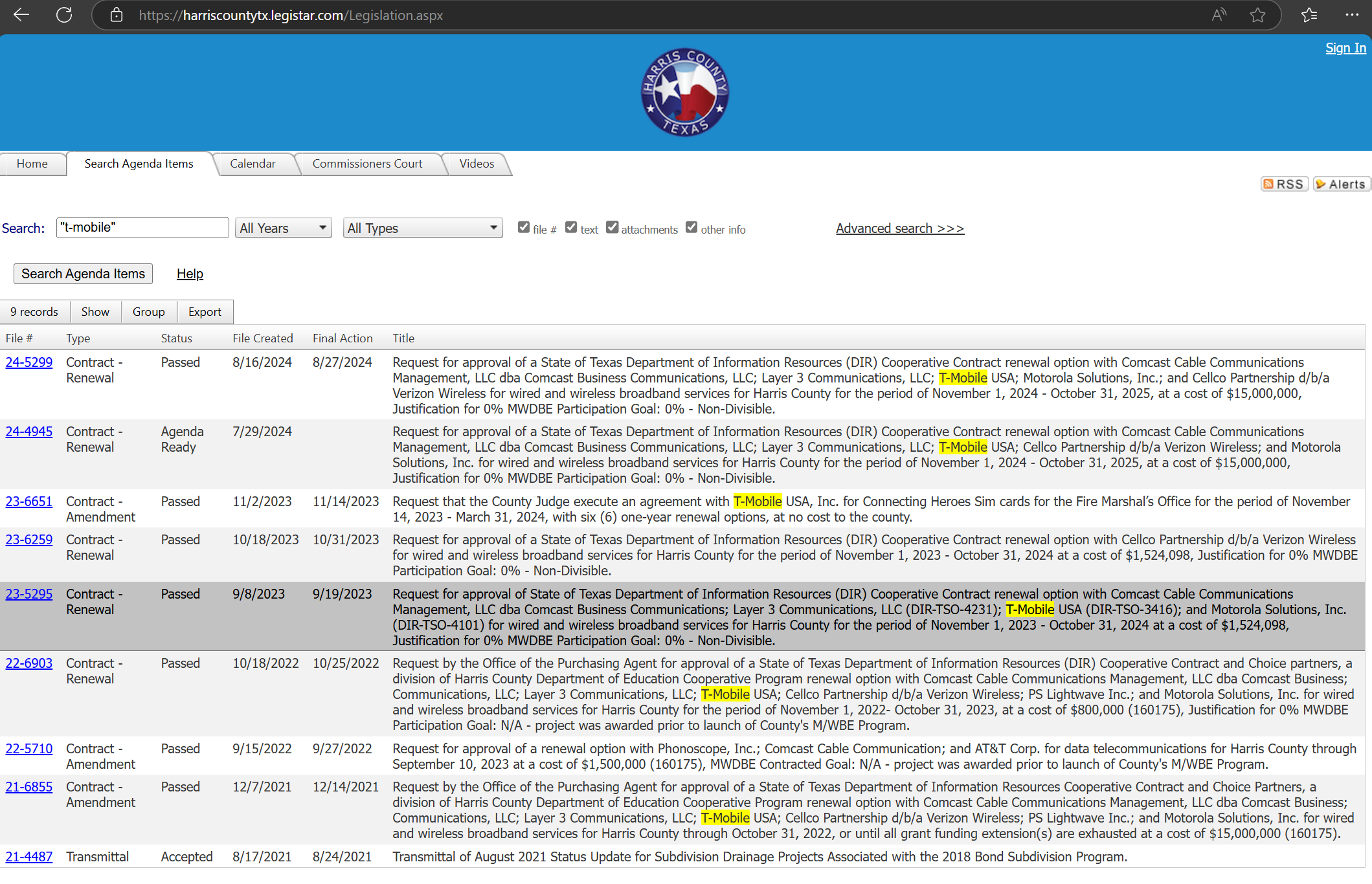Screen dimensions: 1372x884
Task: Sort by the File Created column header
Action: [263, 338]
